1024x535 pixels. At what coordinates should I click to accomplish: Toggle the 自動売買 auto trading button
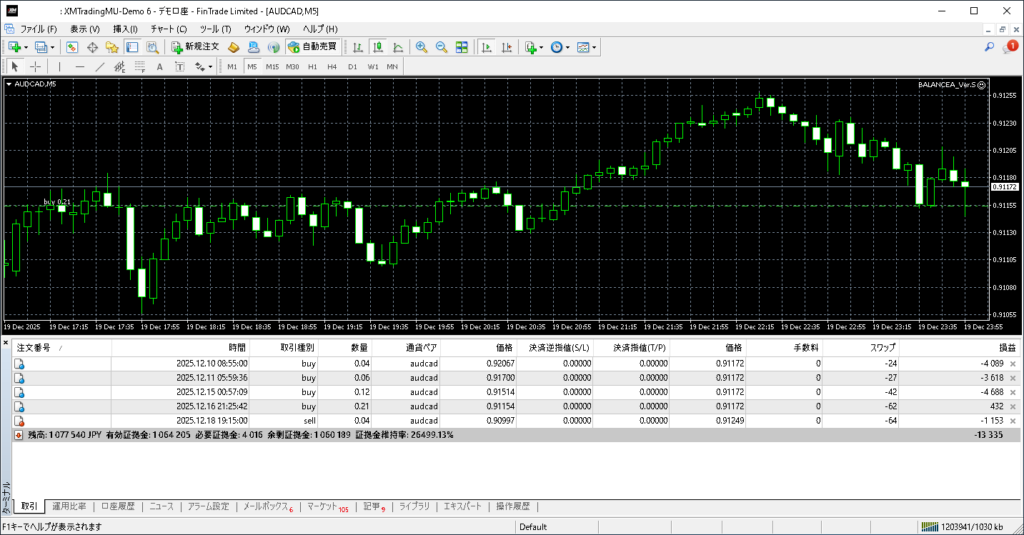click(x=312, y=47)
